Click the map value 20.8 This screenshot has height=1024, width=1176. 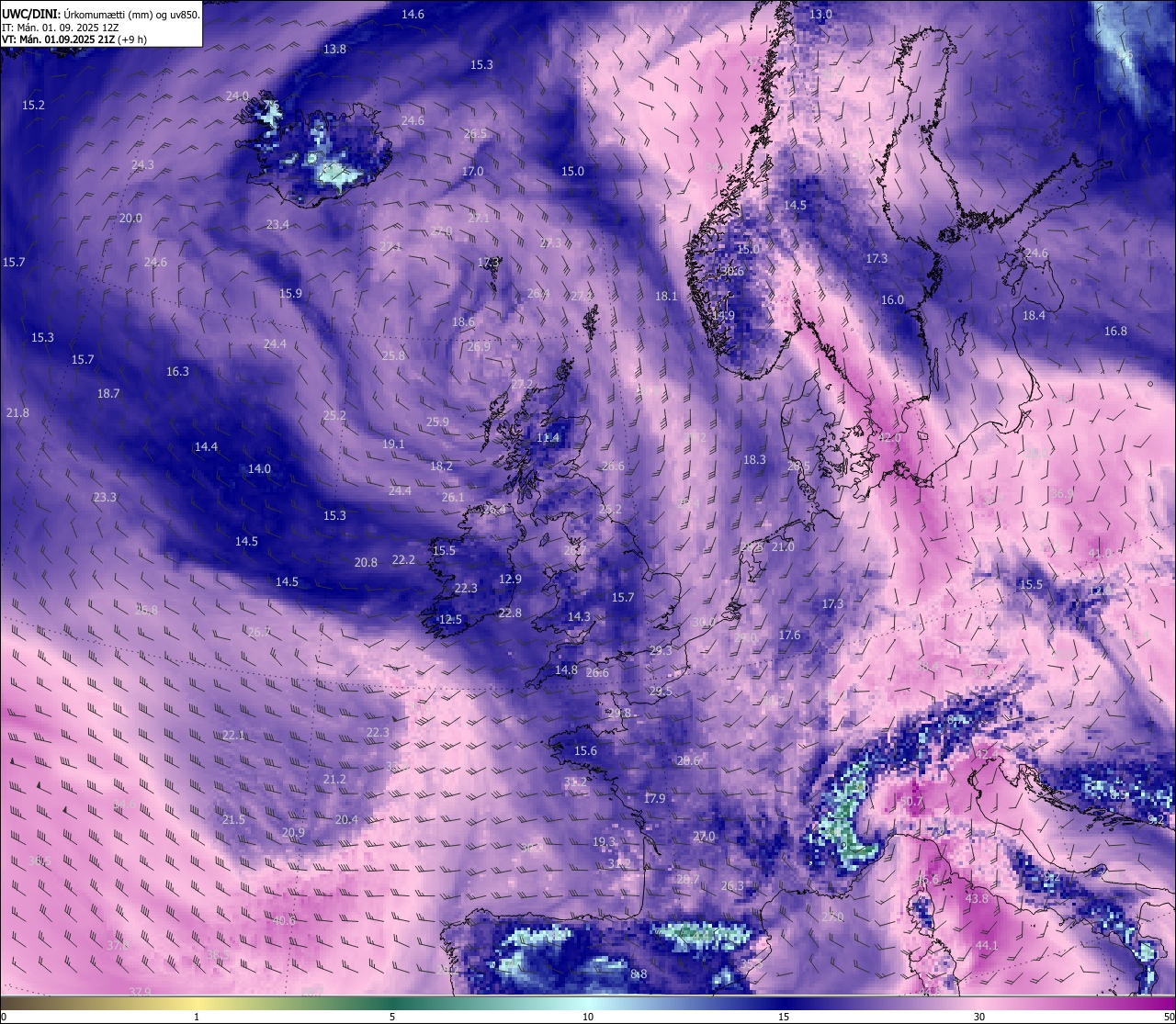(x=366, y=562)
